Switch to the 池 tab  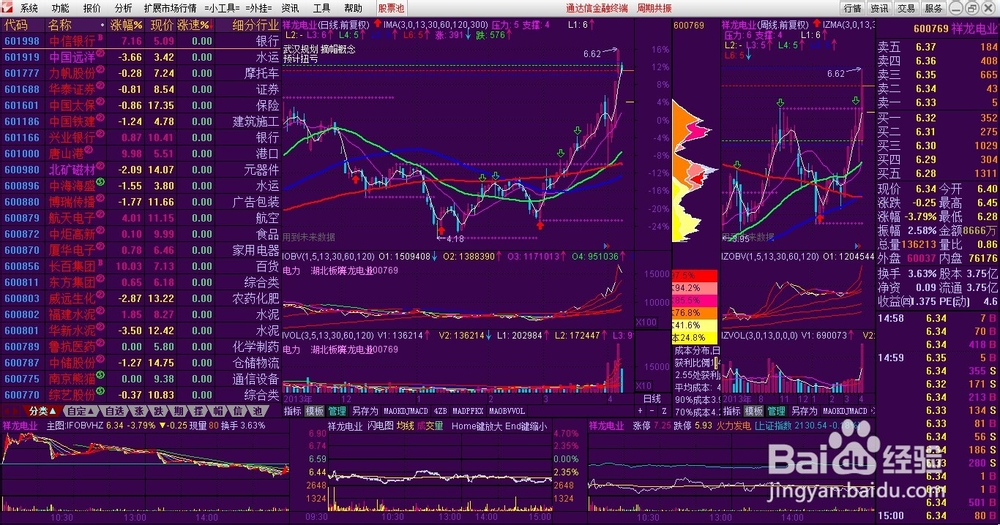[x=258, y=411]
